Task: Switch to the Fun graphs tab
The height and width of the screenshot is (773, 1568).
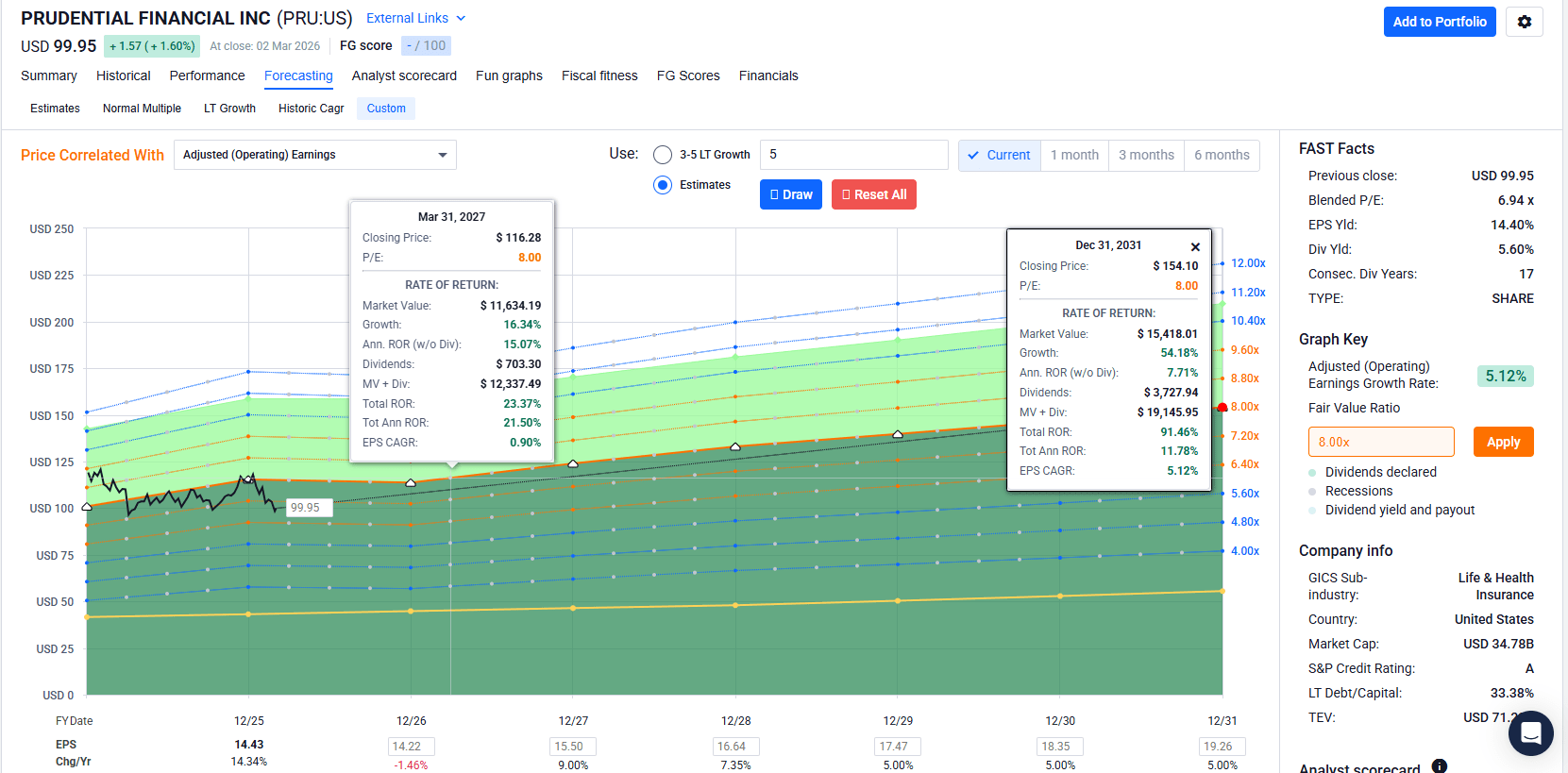Action: (x=509, y=76)
